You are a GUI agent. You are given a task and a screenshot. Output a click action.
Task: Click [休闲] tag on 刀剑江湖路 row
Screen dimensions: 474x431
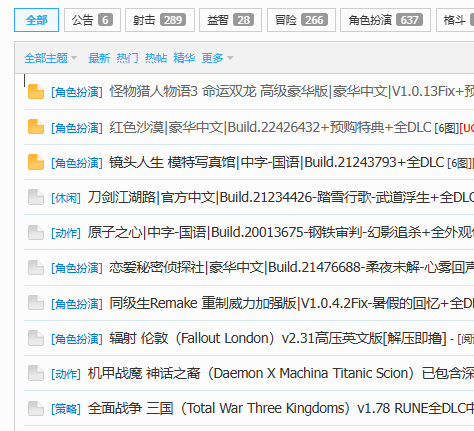pyautogui.click(x=66, y=198)
